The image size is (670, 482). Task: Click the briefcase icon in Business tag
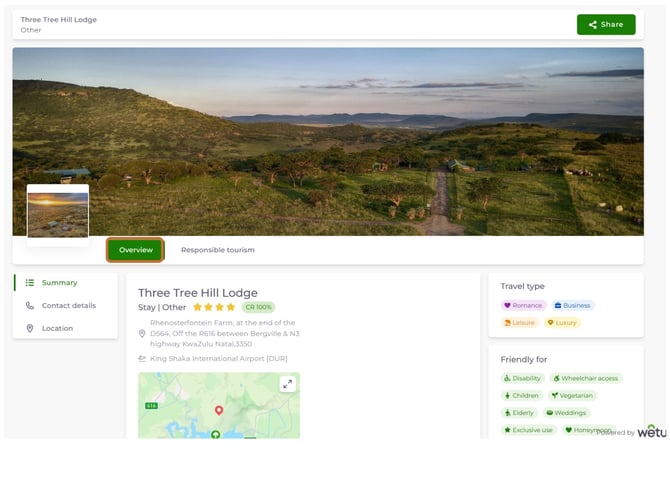(558, 306)
